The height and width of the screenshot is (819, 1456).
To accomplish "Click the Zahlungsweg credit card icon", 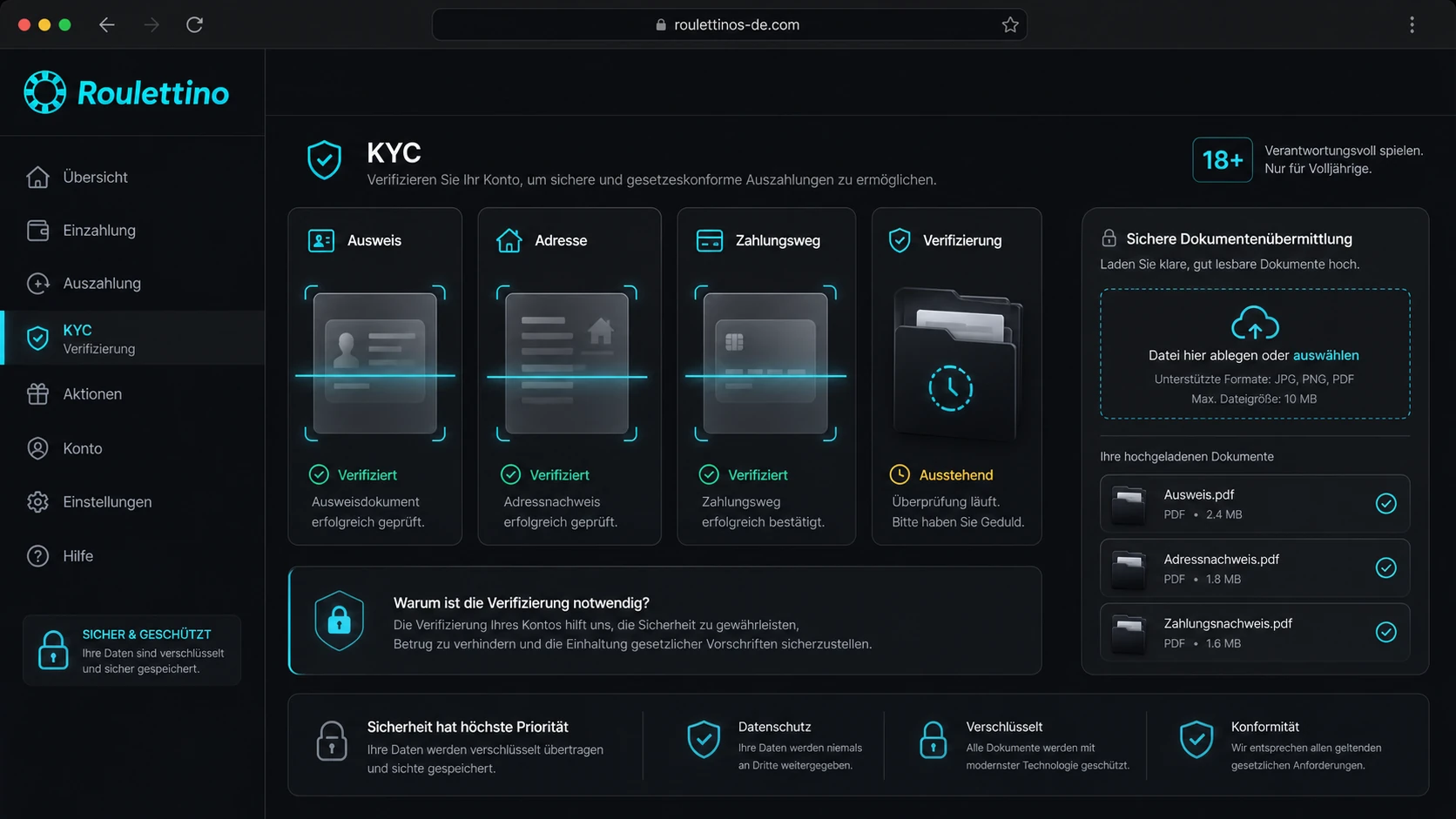I will click(710, 240).
